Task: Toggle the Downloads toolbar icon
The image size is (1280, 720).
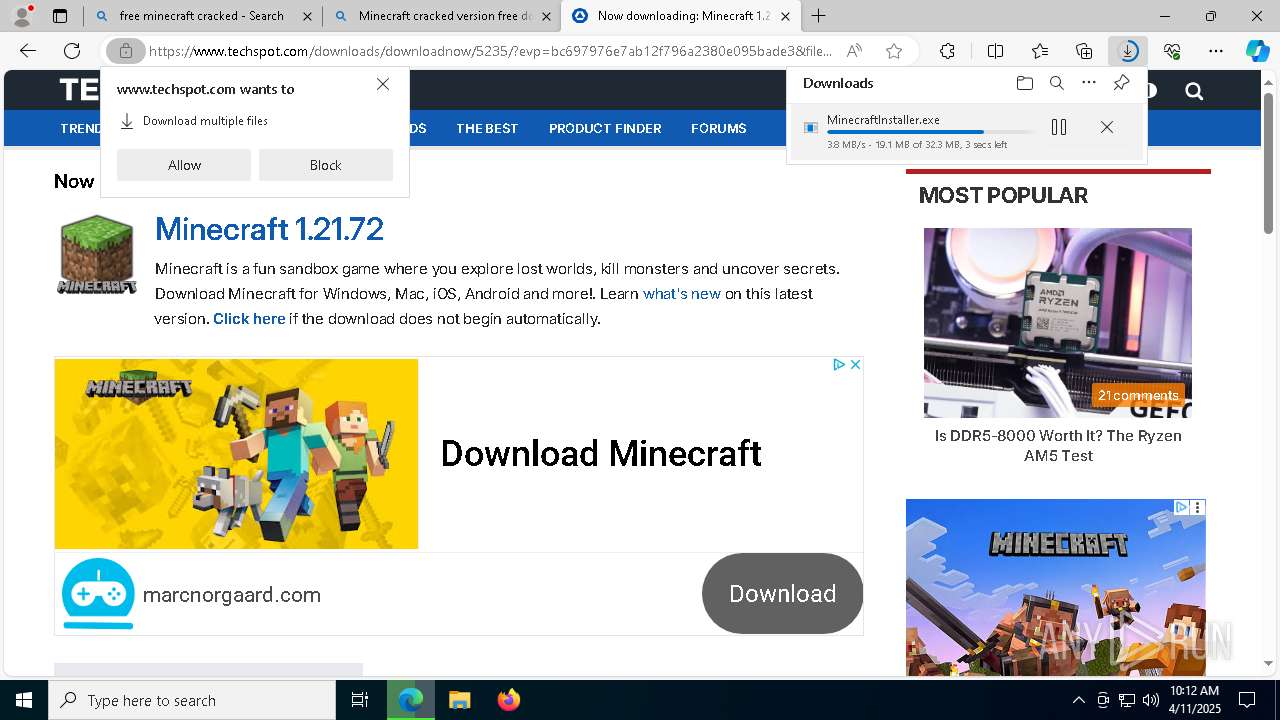Action: [x=1128, y=51]
